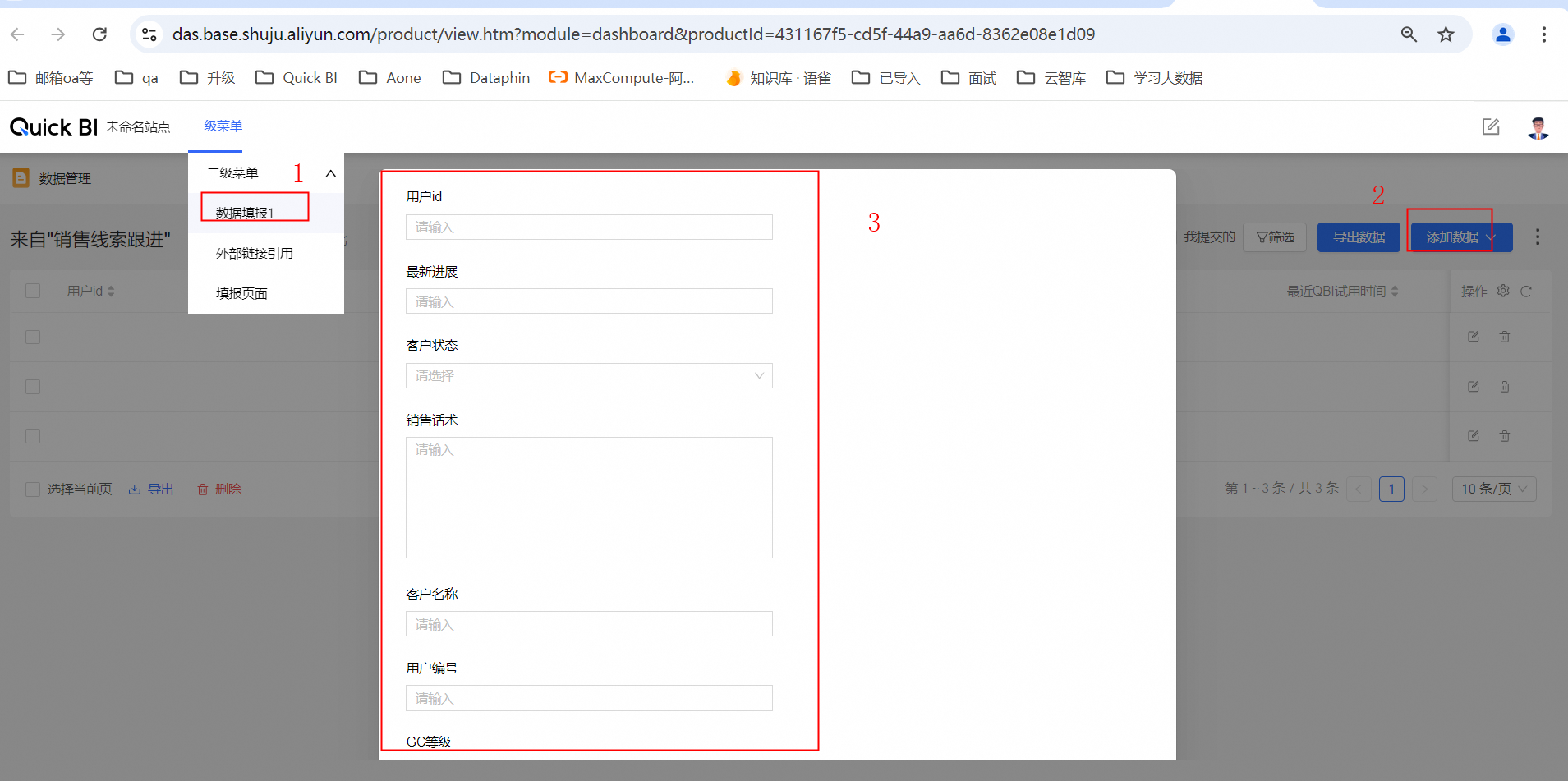
Task: Open the vertical three-dot more options menu
Action: [1538, 237]
